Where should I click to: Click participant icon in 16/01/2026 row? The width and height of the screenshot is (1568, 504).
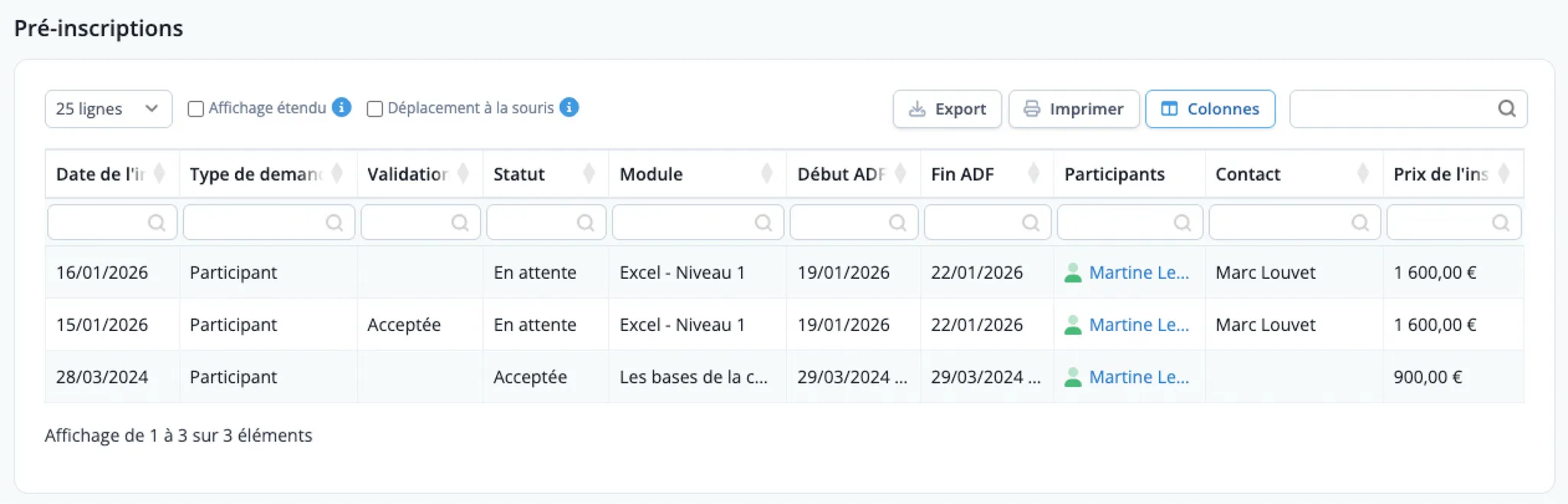(x=1073, y=273)
